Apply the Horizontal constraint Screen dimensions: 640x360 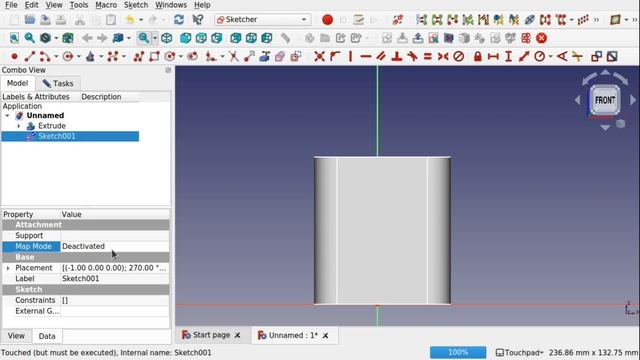[x=366, y=56]
